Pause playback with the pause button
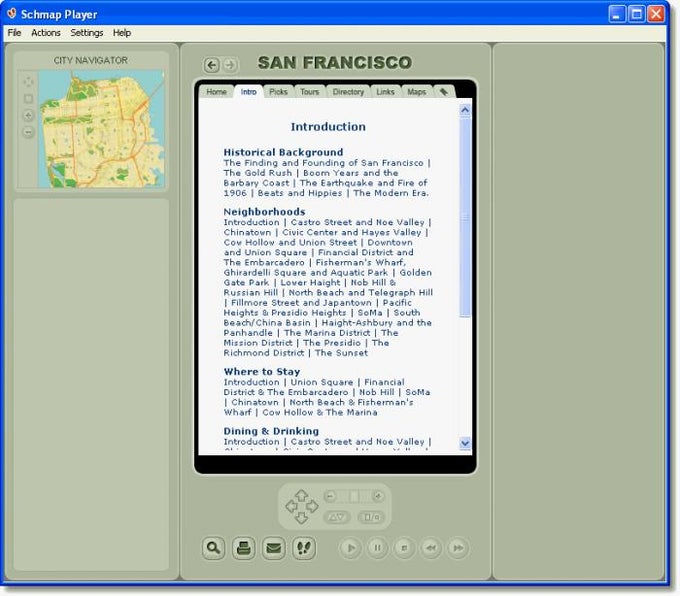Viewport: 680px width, 596px height. tap(377, 548)
